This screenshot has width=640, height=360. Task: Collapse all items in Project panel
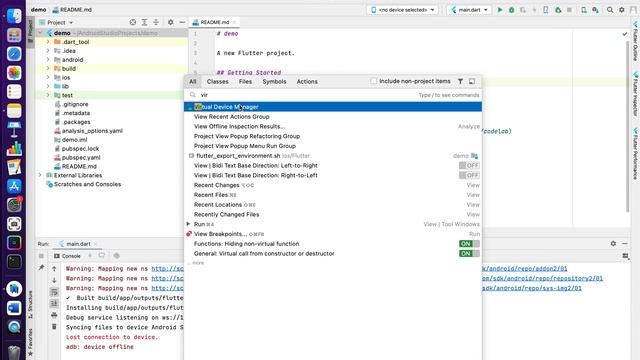pyautogui.click(x=156, y=22)
